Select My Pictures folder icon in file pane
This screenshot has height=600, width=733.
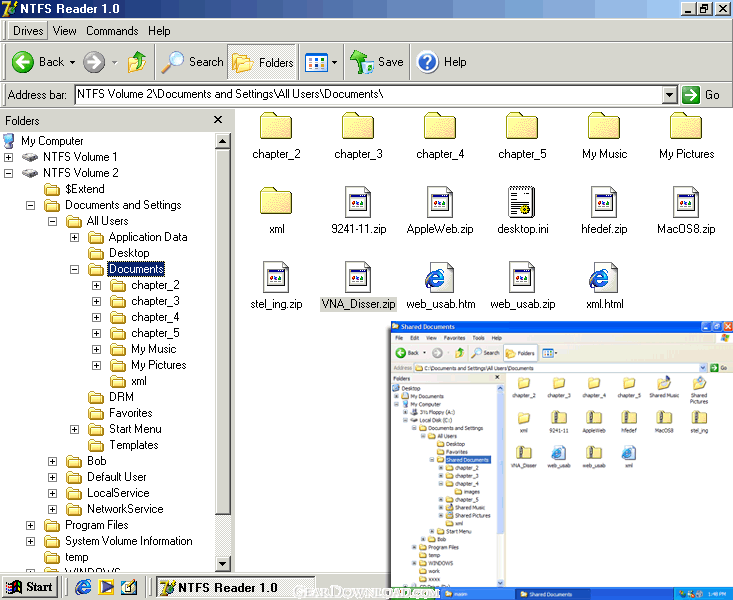(686, 126)
